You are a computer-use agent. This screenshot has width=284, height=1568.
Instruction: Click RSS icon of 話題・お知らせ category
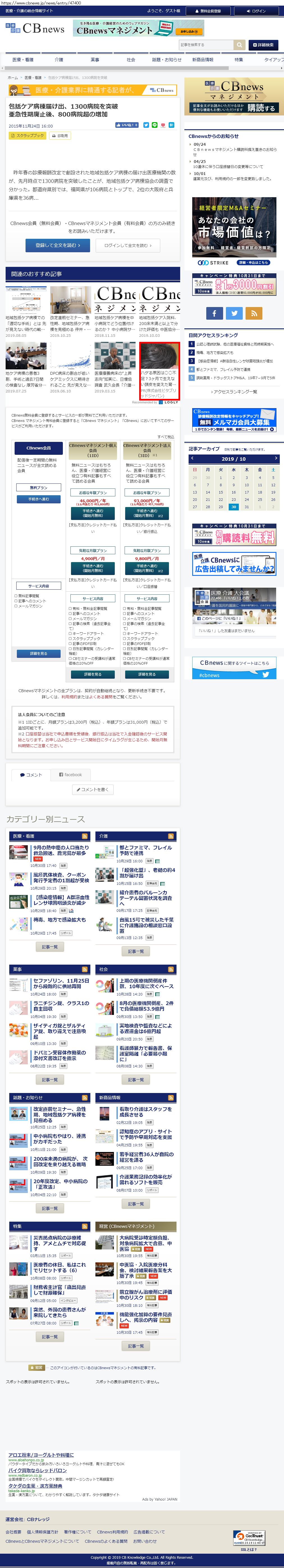pos(84,1097)
